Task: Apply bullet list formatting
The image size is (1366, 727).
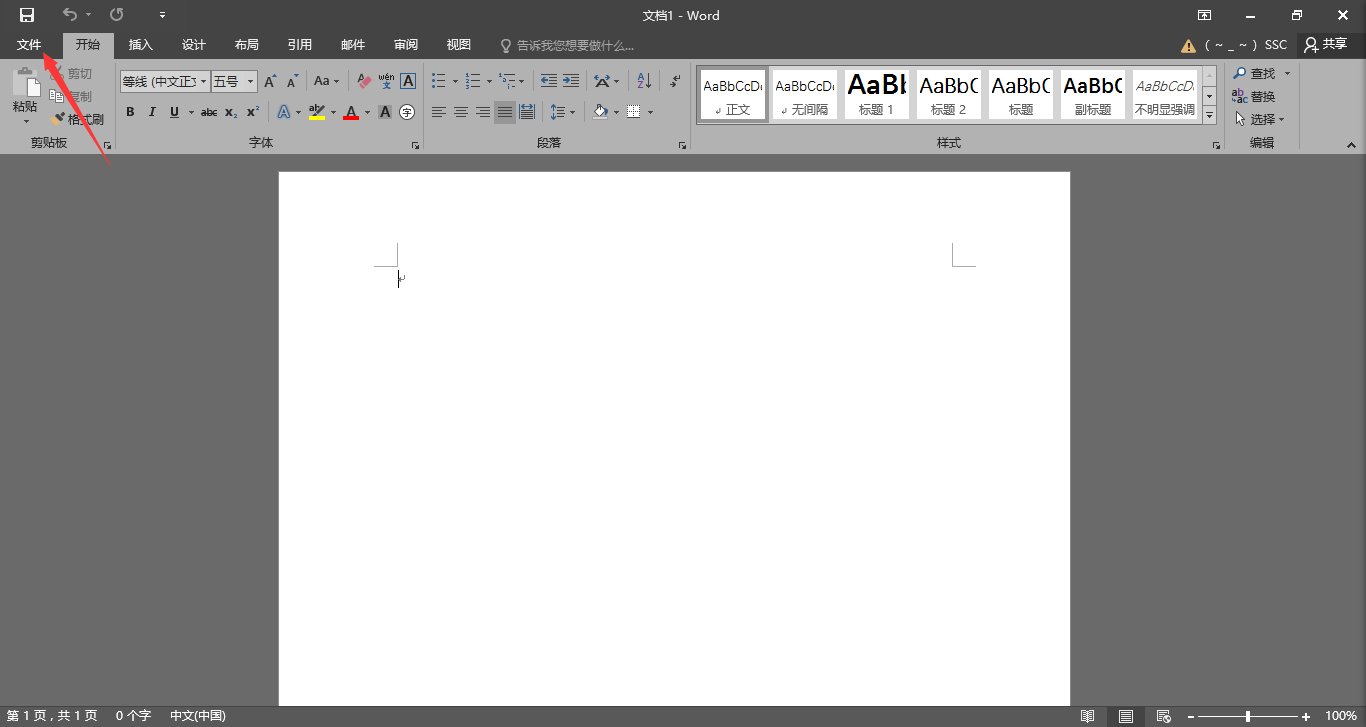Action: click(x=437, y=80)
